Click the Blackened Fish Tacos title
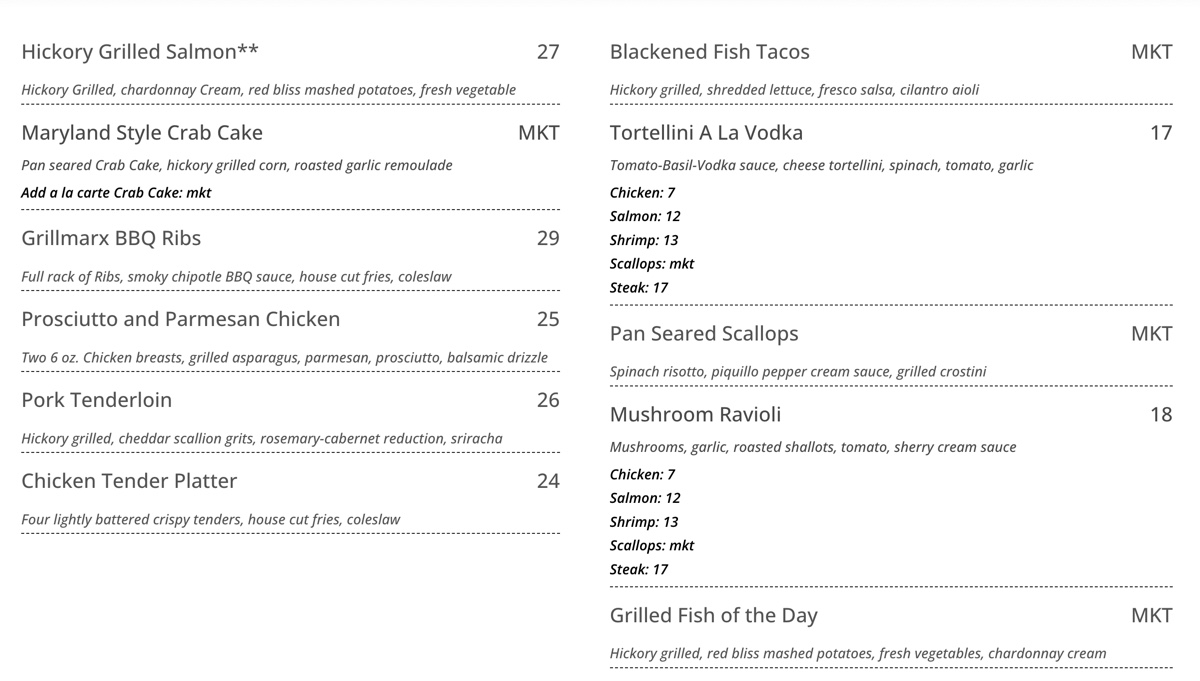Image resolution: width=1200 pixels, height=681 pixels. (x=709, y=52)
